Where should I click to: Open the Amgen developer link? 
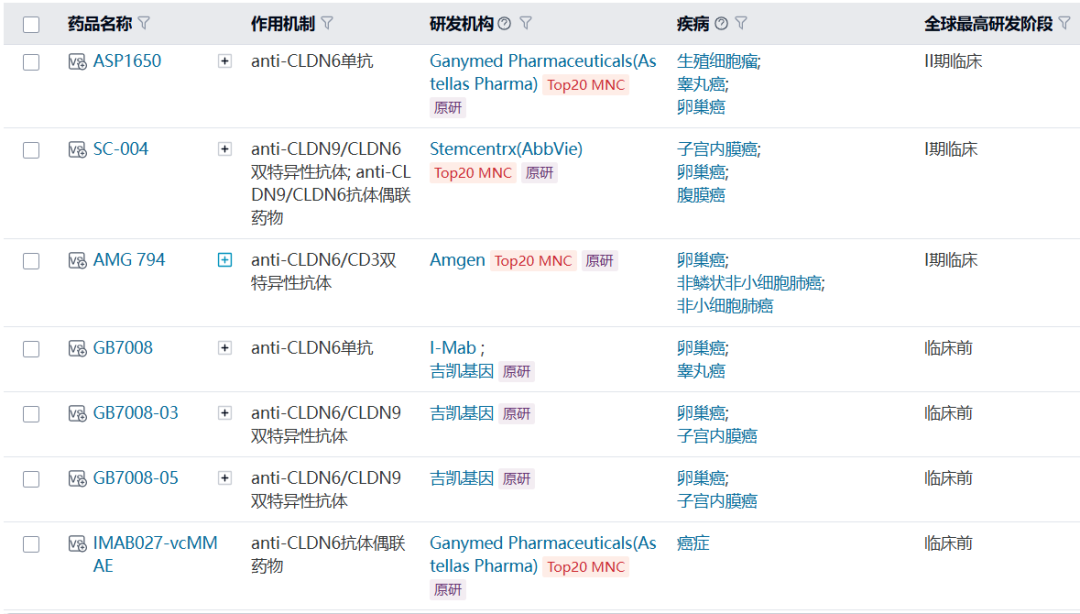[x=457, y=259]
